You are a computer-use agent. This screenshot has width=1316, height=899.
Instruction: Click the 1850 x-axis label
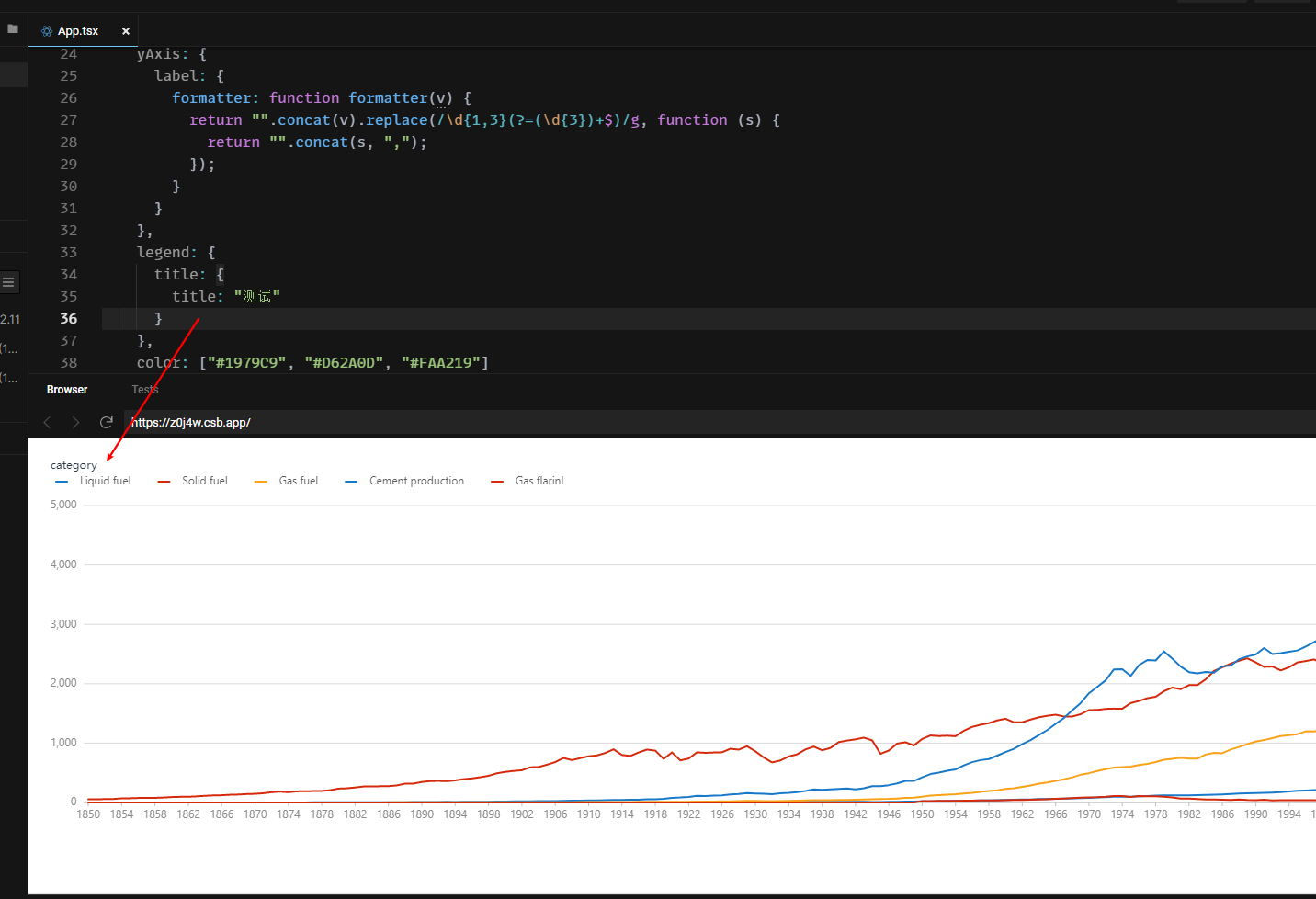[x=88, y=814]
